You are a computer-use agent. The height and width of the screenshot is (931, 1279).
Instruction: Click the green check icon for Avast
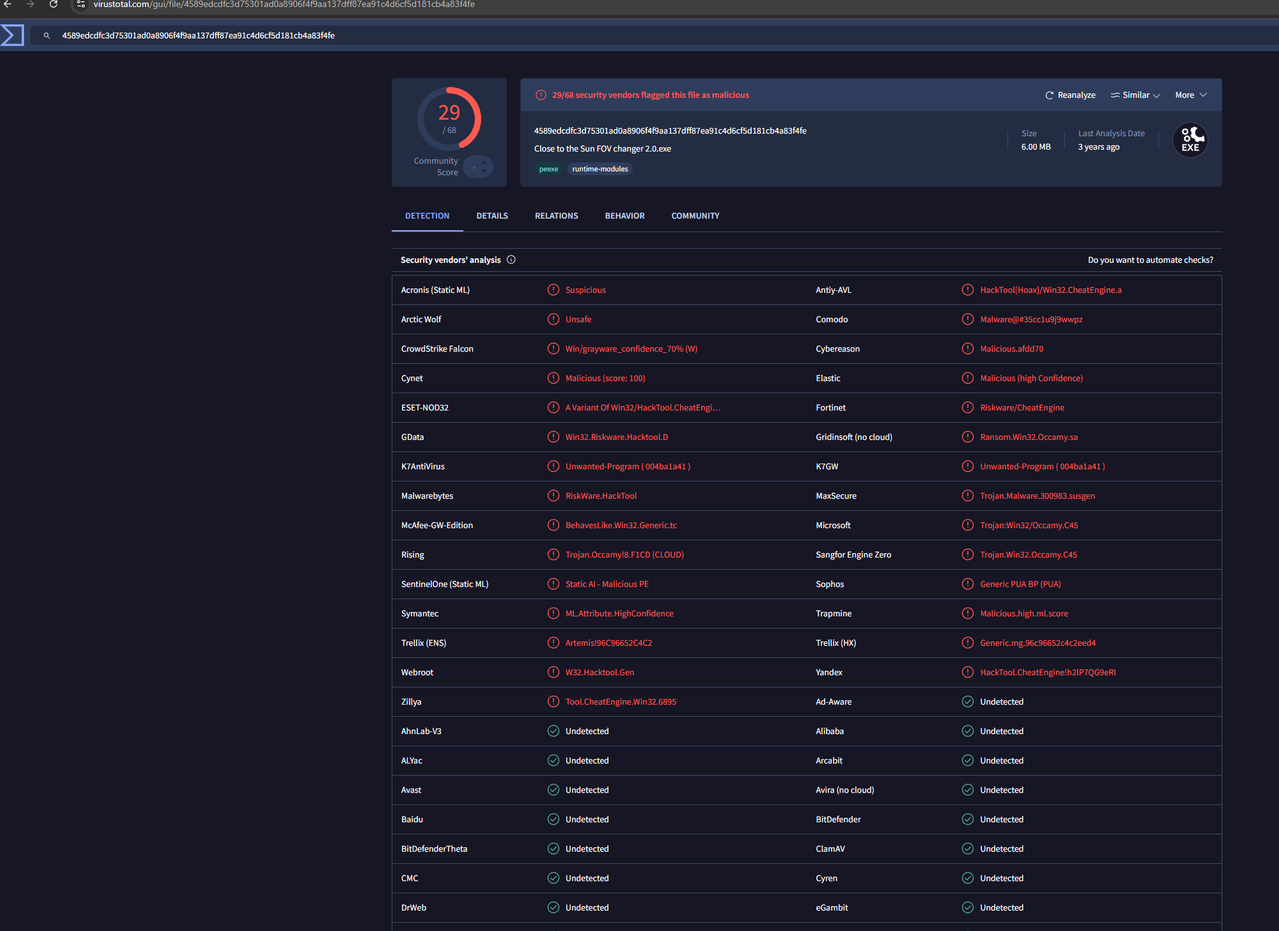coord(553,790)
